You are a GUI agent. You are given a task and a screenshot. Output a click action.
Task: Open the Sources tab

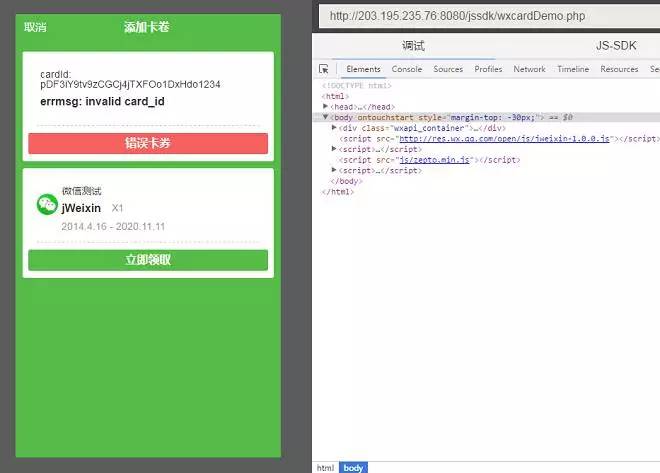tap(448, 69)
